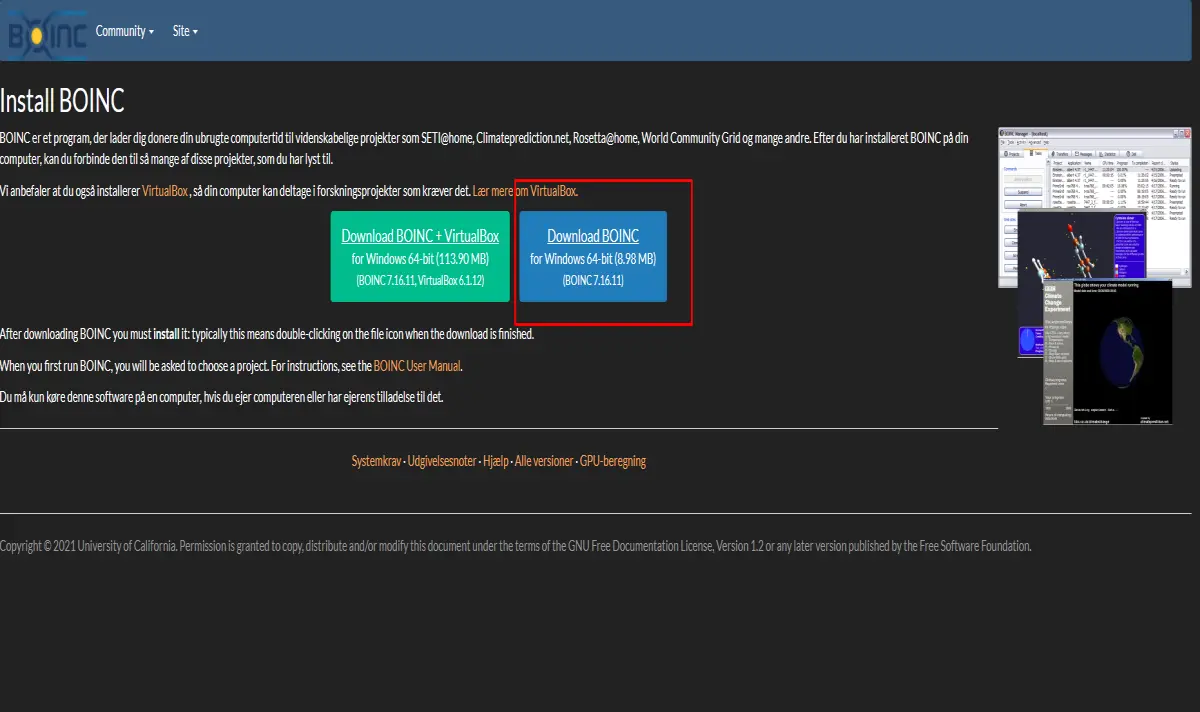Click the 'Du må kun køre denne software' notice

pos(221,397)
